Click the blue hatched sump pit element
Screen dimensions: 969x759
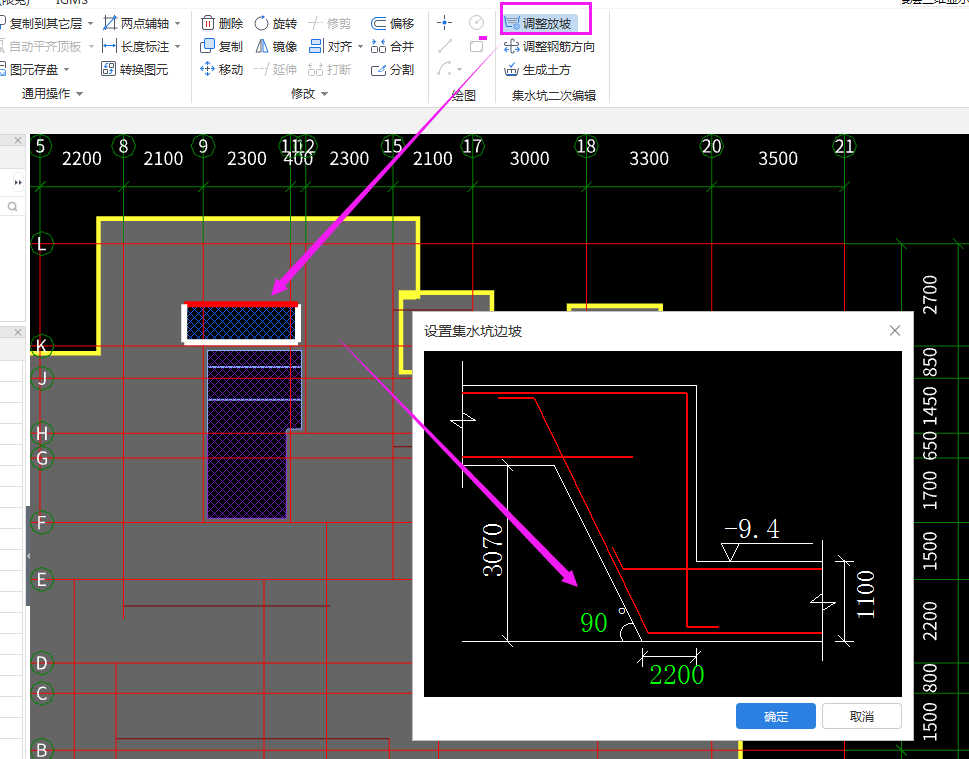(241, 323)
